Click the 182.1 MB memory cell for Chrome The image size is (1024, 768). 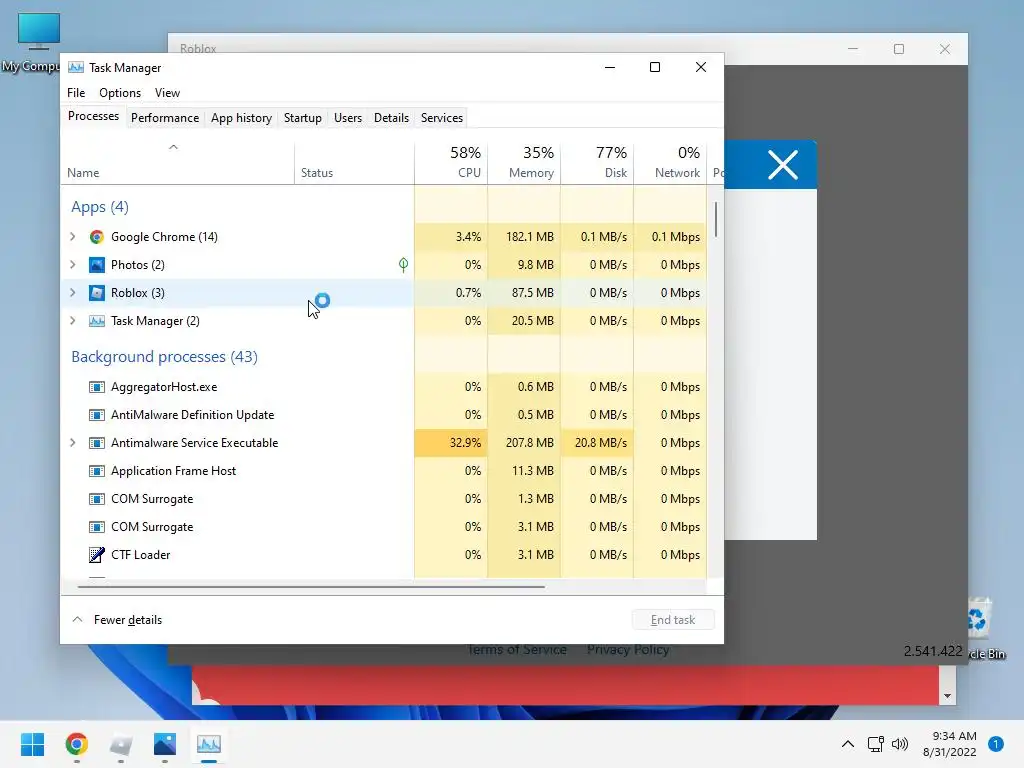[x=524, y=236]
